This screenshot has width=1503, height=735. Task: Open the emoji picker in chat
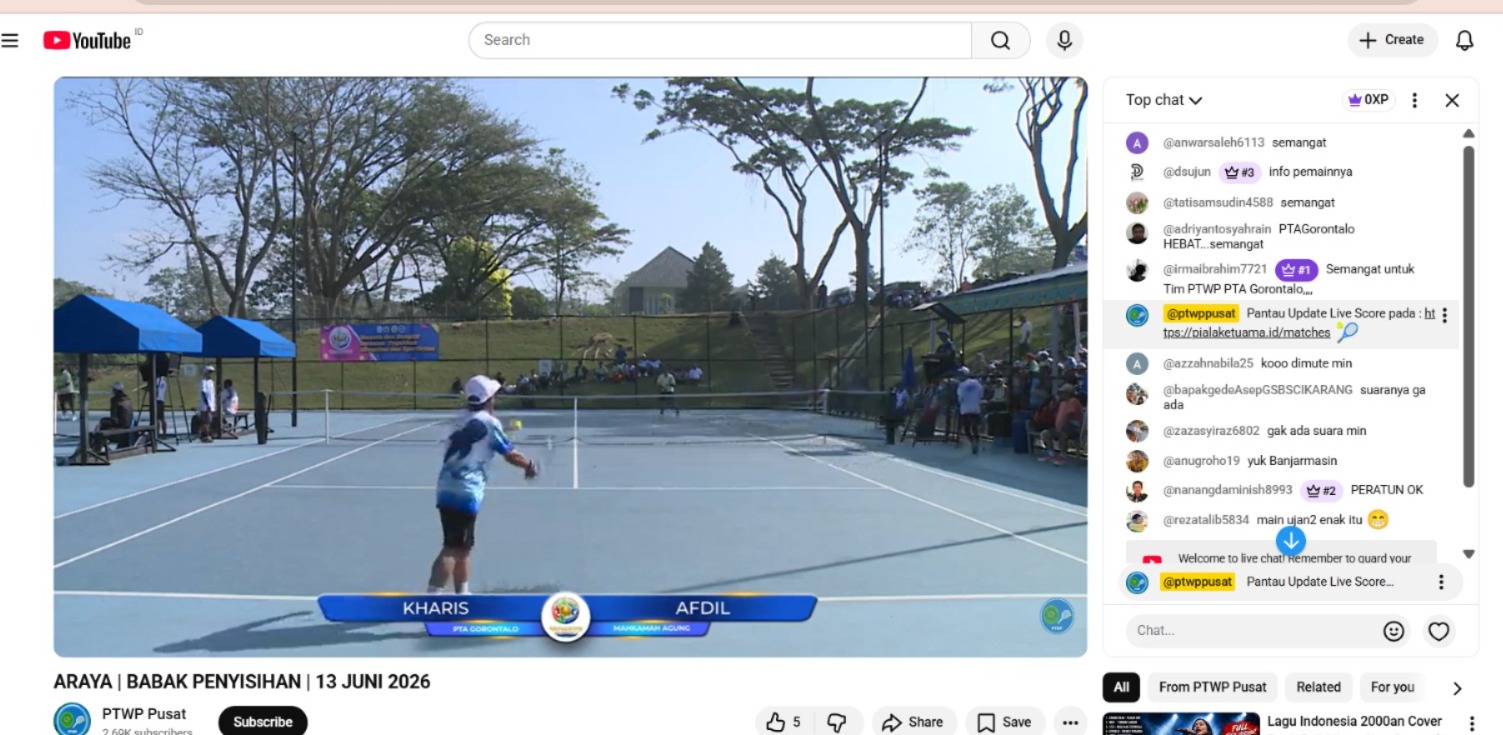pyautogui.click(x=1393, y=631)
